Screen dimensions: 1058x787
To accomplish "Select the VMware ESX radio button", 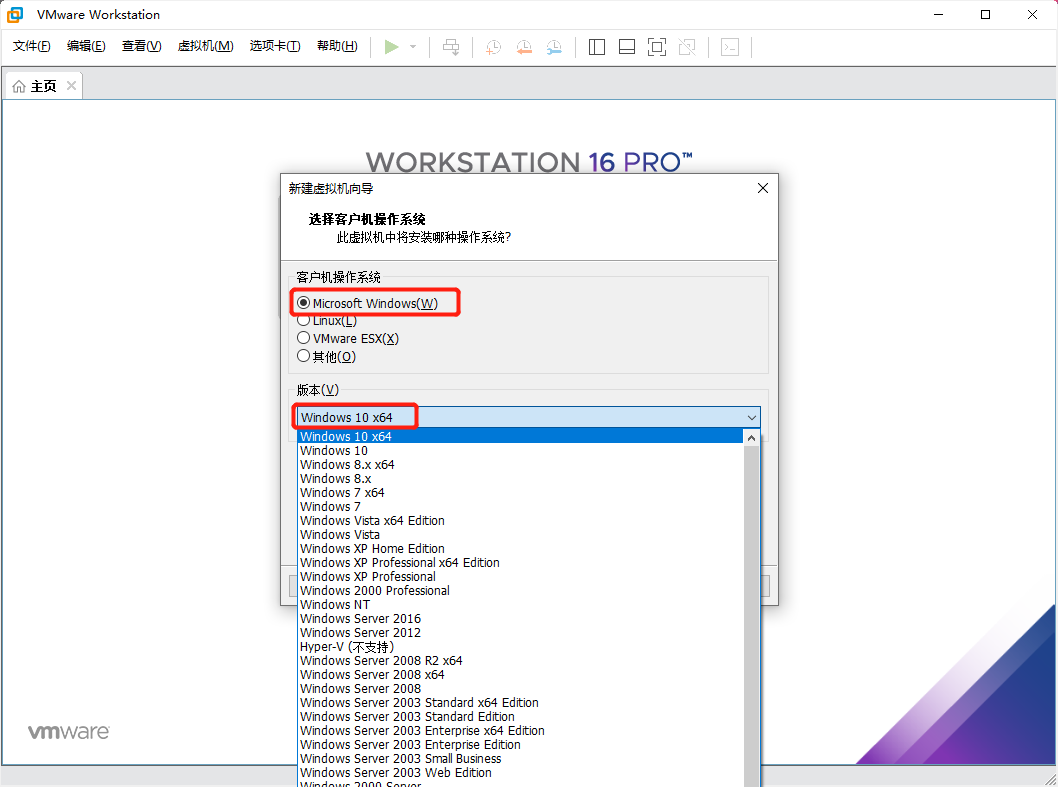I will tap(304, 337).
